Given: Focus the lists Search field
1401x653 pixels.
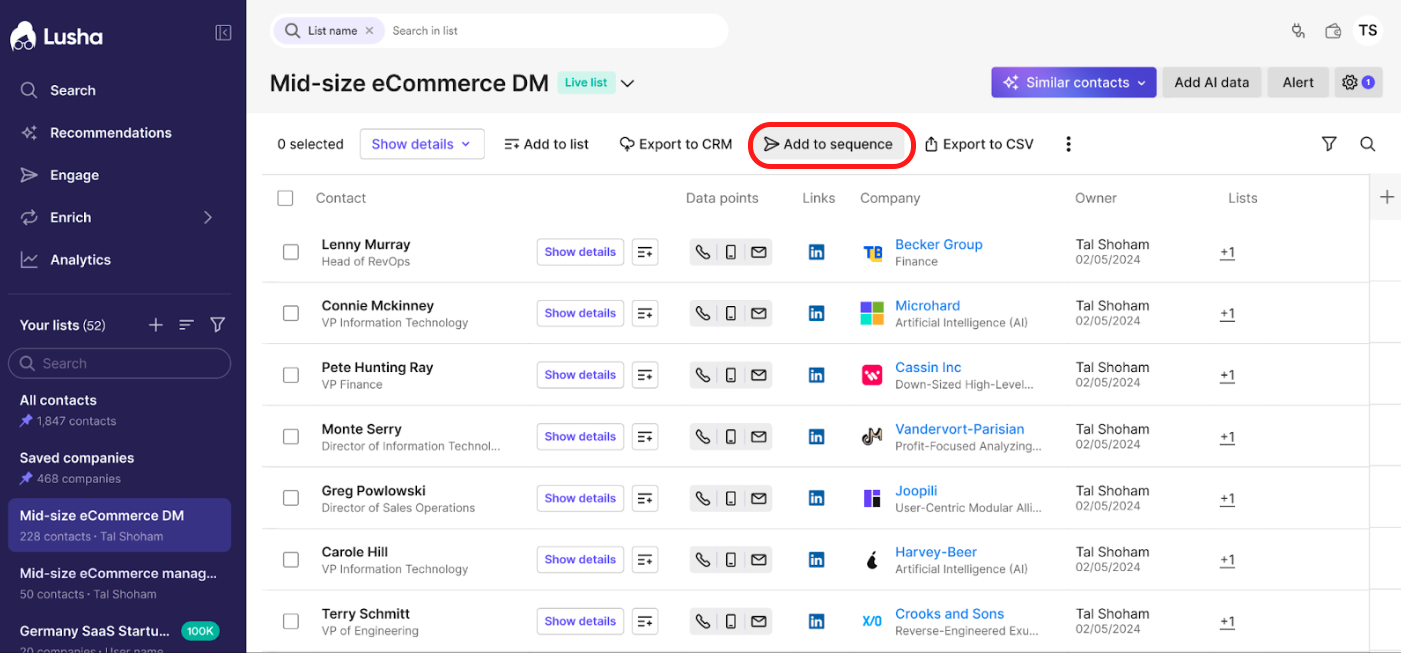Looking at the screenshot, I should (x=119, y=363).
